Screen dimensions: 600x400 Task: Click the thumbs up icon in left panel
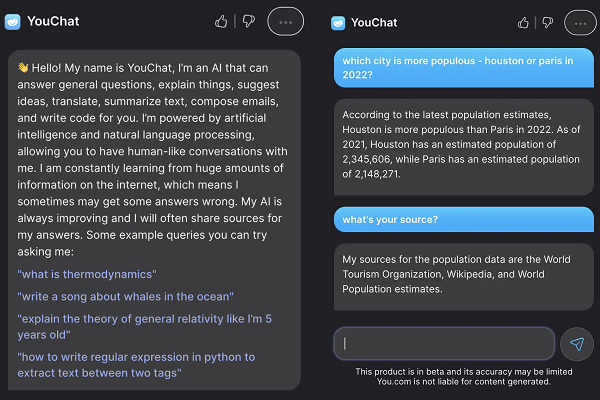(221, 21)
